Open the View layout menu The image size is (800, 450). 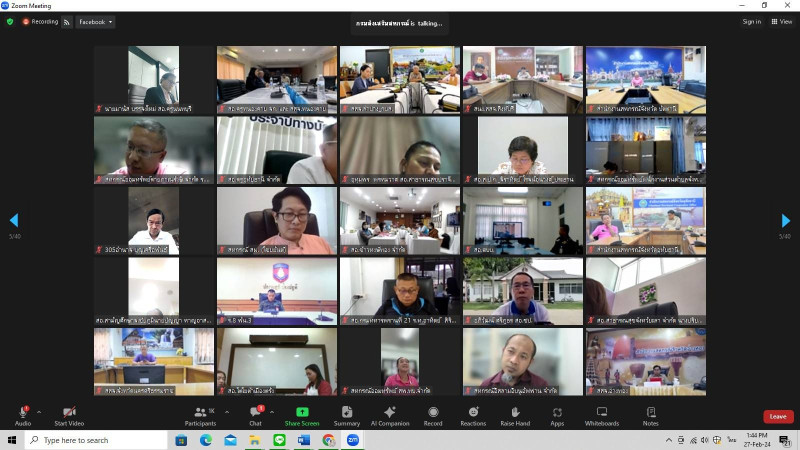point(779,21)
